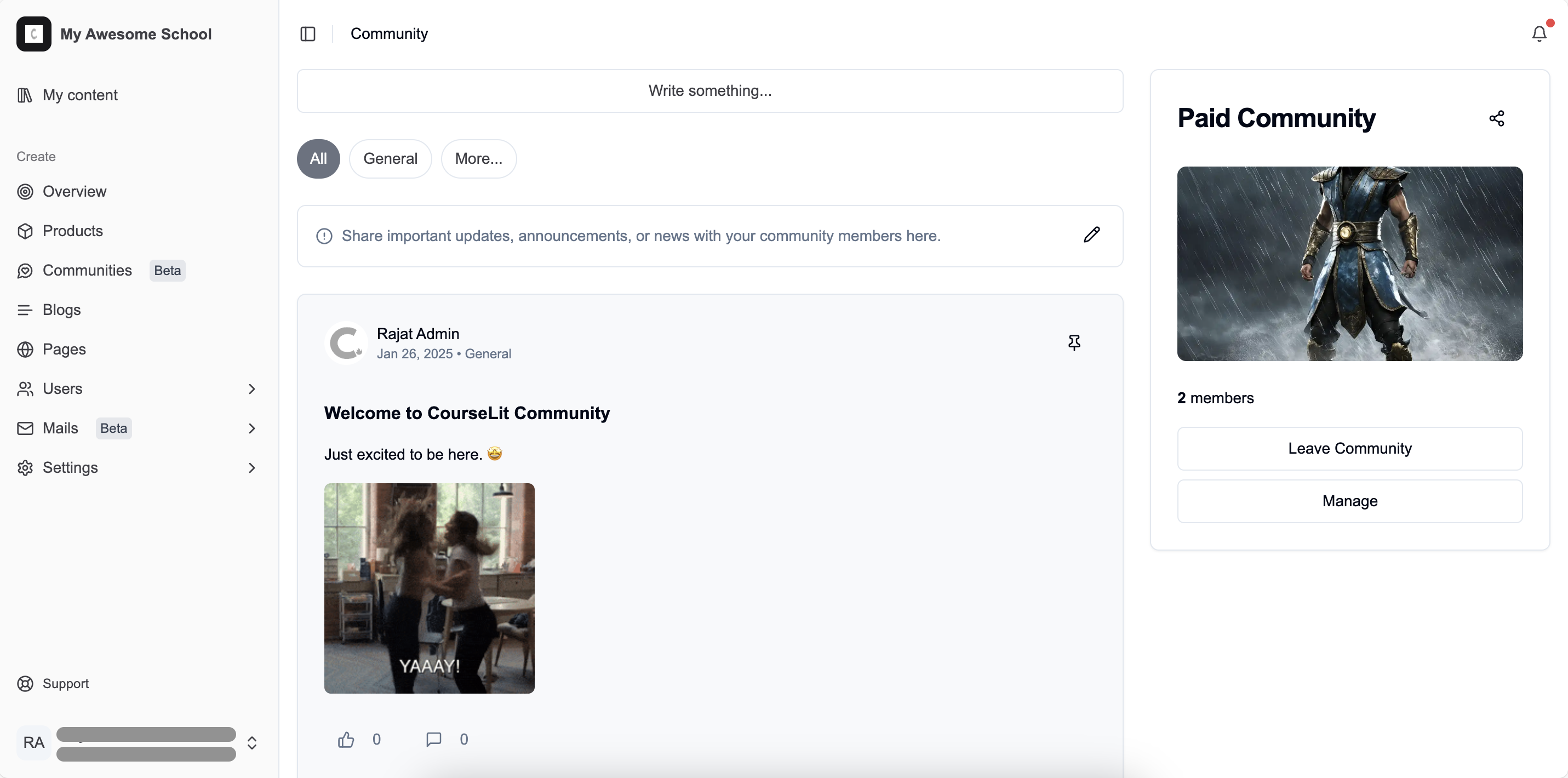This screenshot has height=778, width=1568.
Task: Select the General category filter
Action: pos(390,159)
